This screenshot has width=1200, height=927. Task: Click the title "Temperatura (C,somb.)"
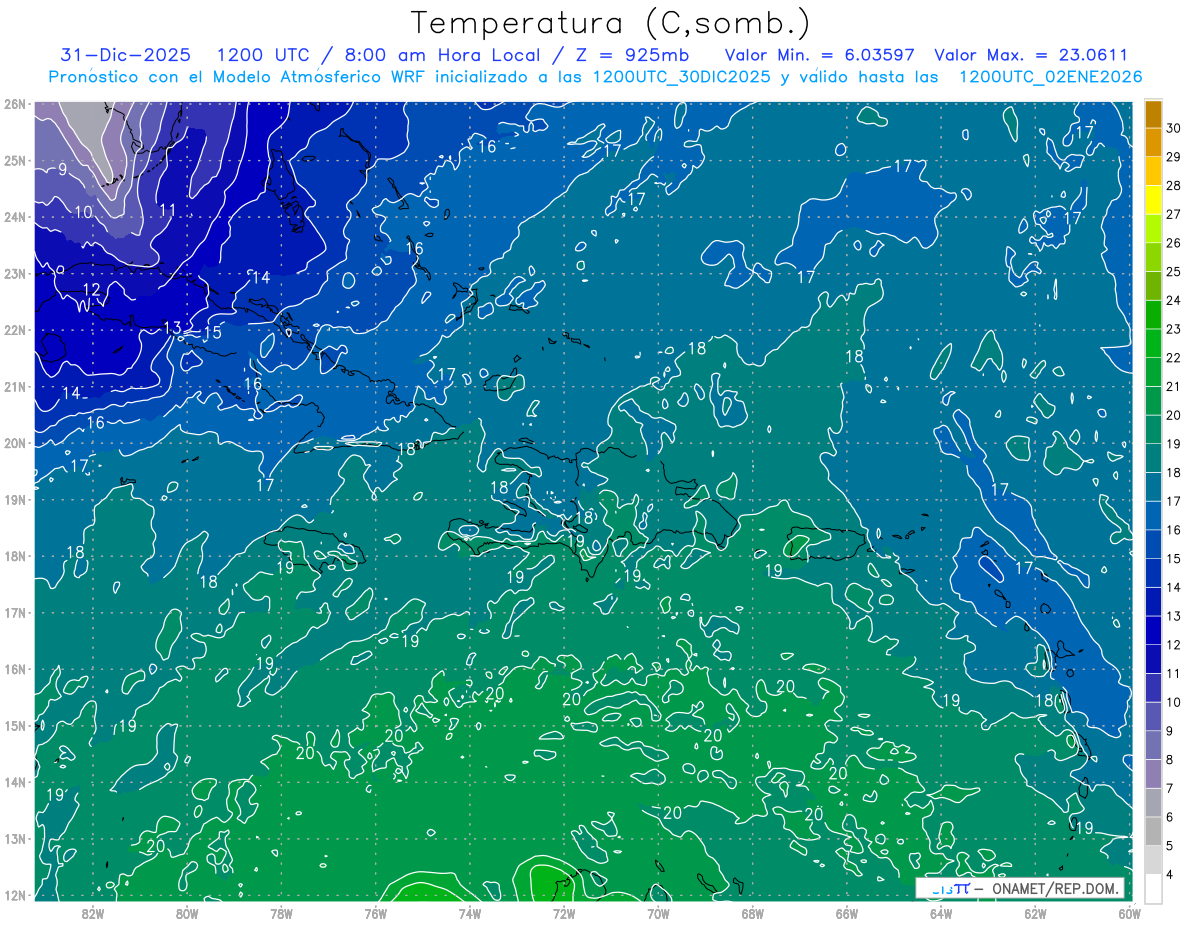click(611, 23)
